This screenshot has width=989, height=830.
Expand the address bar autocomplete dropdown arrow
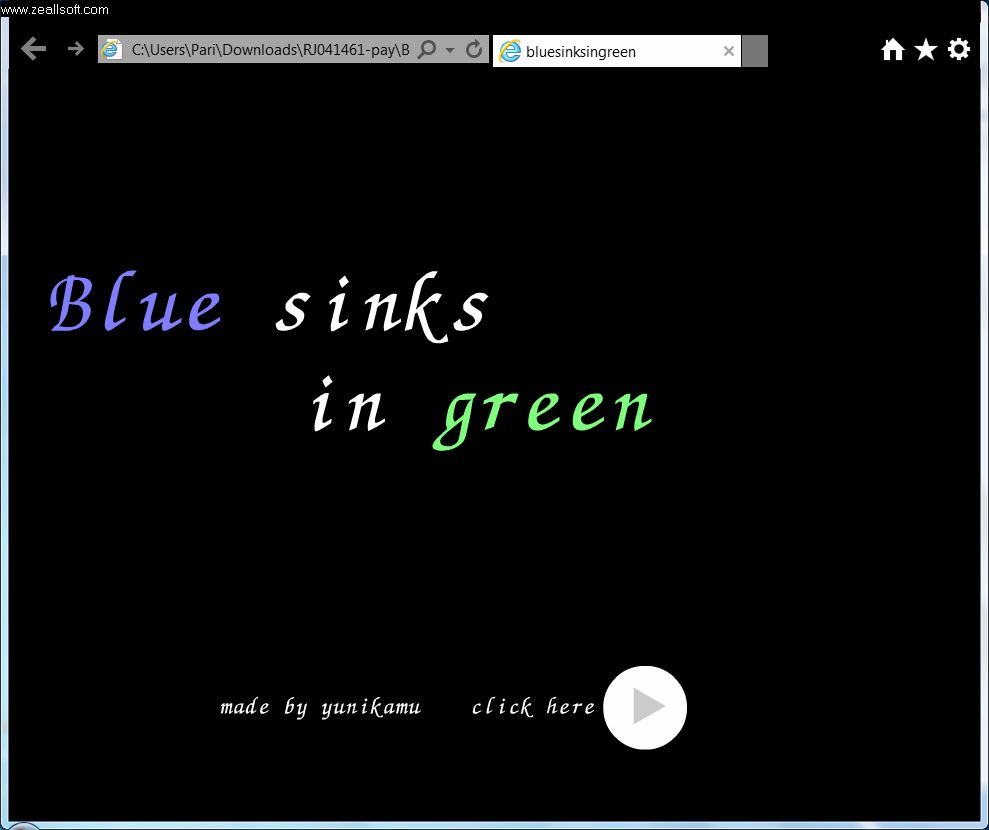450,50
